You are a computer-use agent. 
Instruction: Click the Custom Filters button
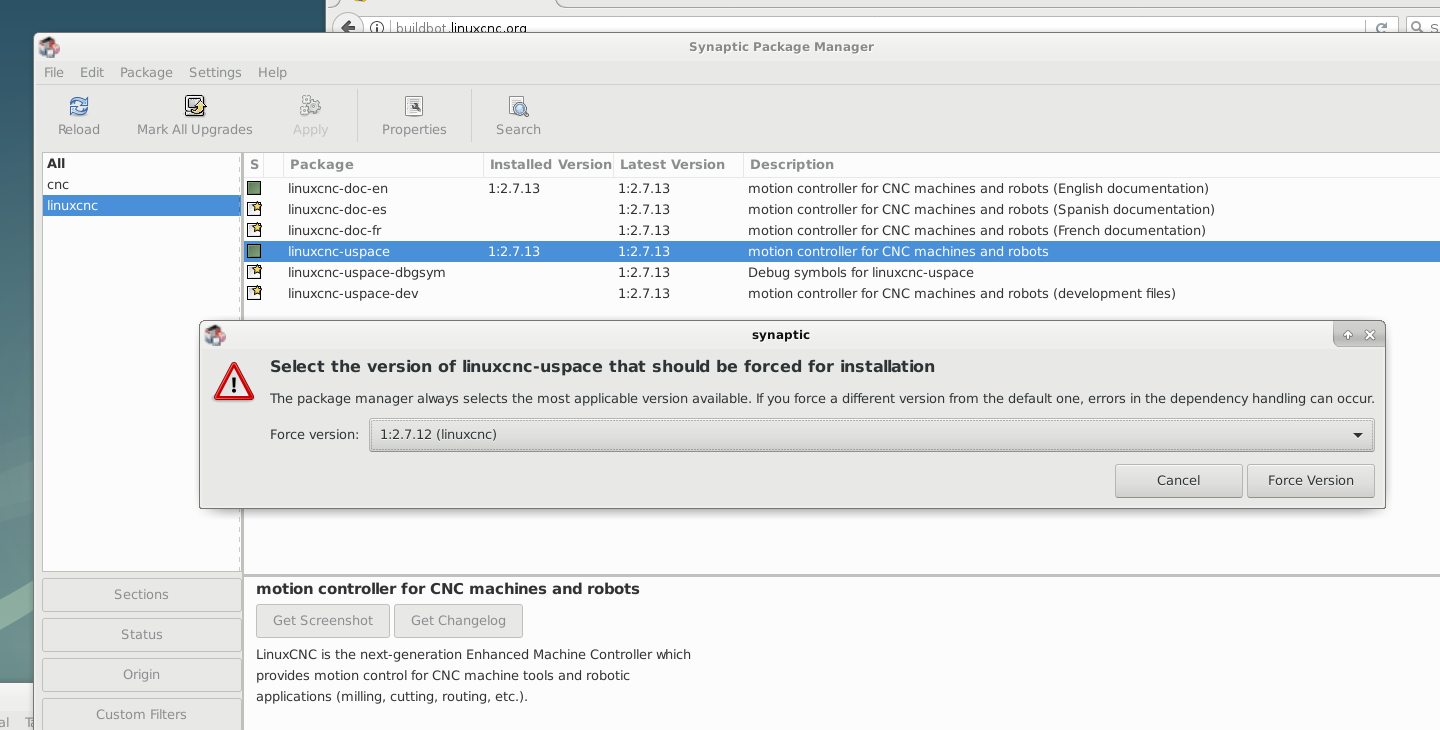[141, 714]
